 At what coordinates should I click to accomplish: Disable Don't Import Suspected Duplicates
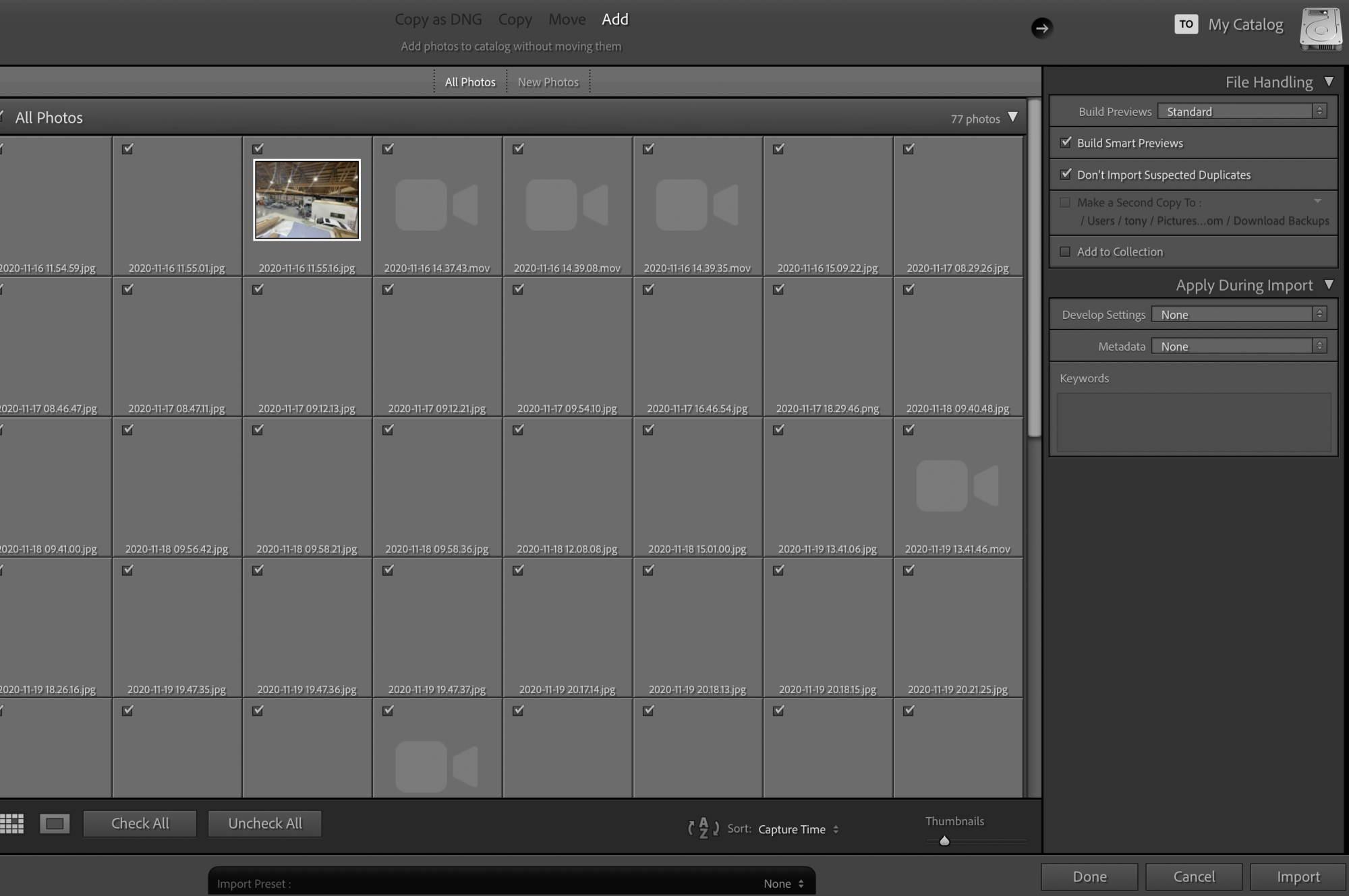click(x=1066, y=174)
